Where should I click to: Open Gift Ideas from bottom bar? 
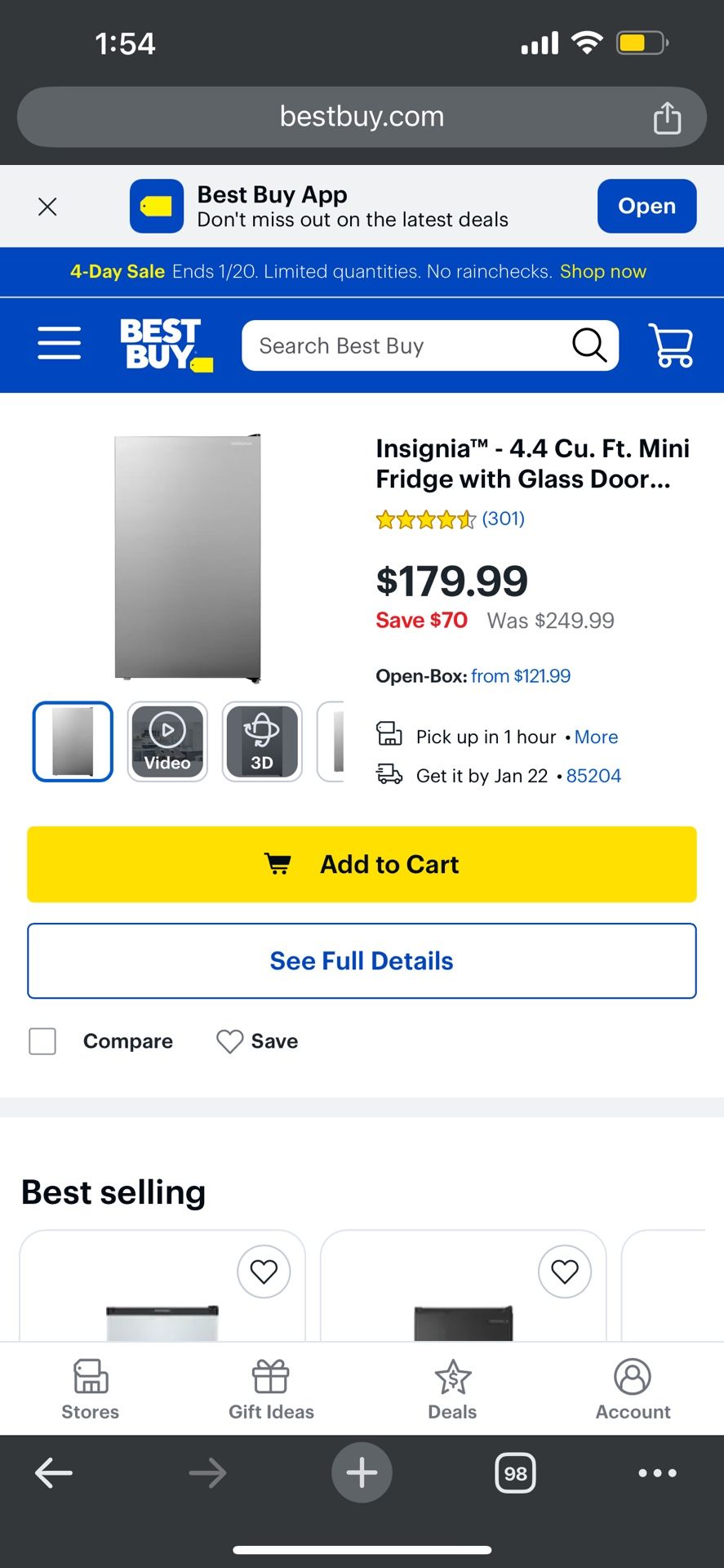tap(271, 1388)
